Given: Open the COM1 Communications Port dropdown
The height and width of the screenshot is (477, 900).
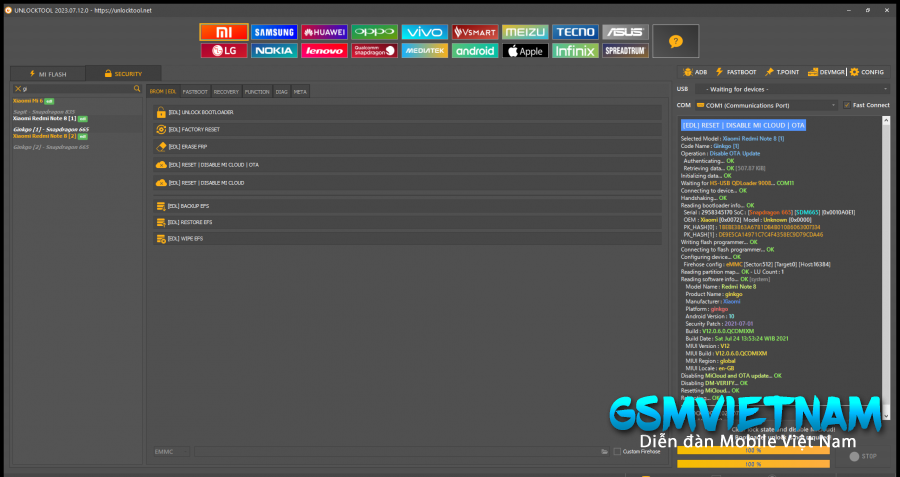Looking at the screenshot, I should 766,105.
